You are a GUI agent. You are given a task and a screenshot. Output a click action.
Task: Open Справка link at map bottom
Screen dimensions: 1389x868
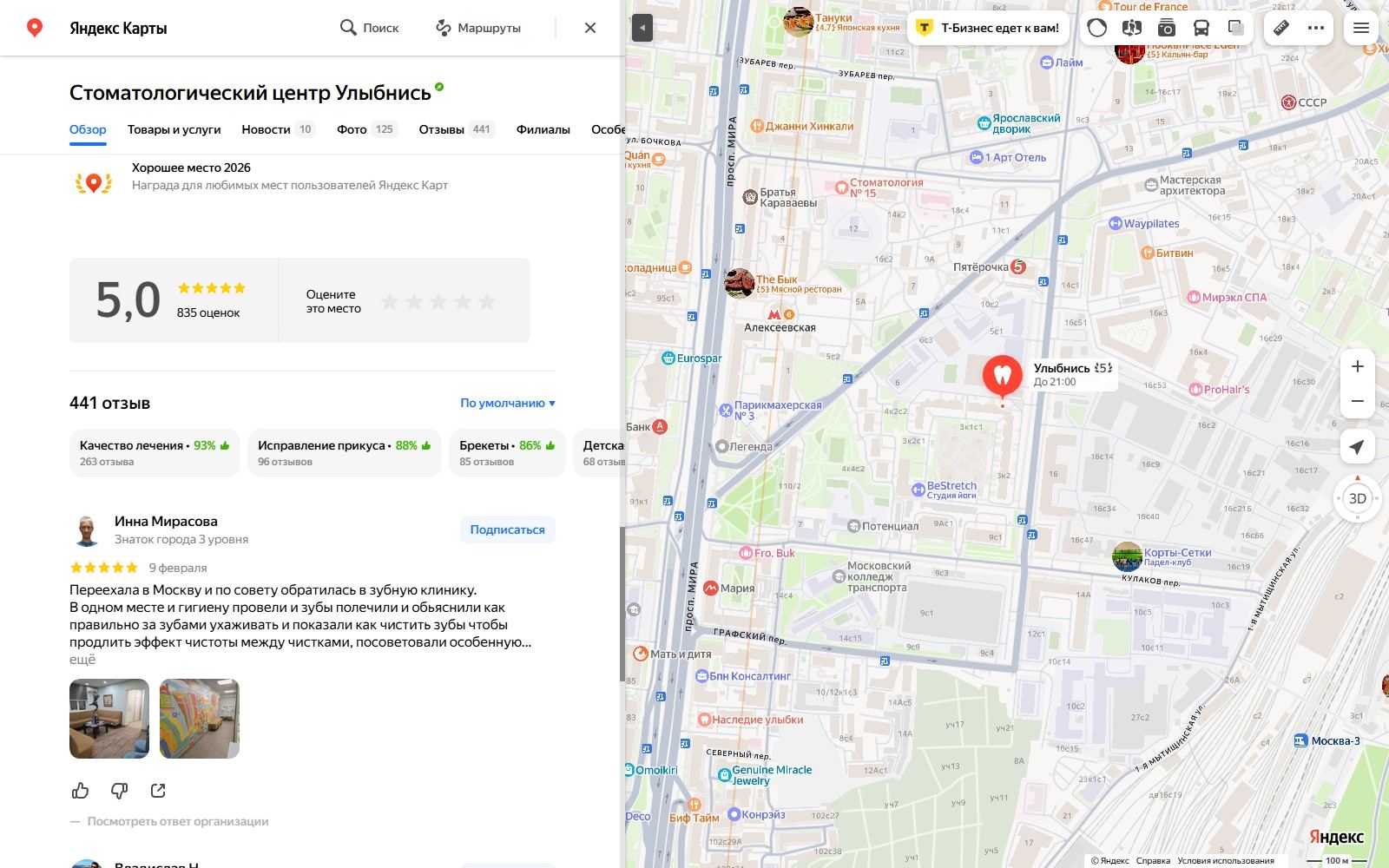(x=1153, y=861)
